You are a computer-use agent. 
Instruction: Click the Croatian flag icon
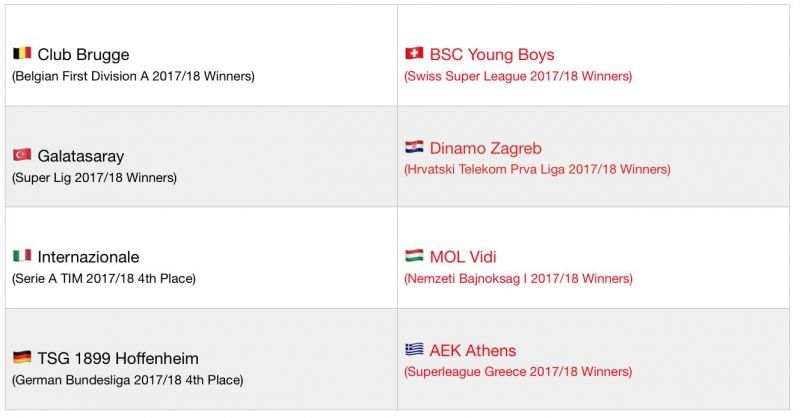[x=414, y=147]
